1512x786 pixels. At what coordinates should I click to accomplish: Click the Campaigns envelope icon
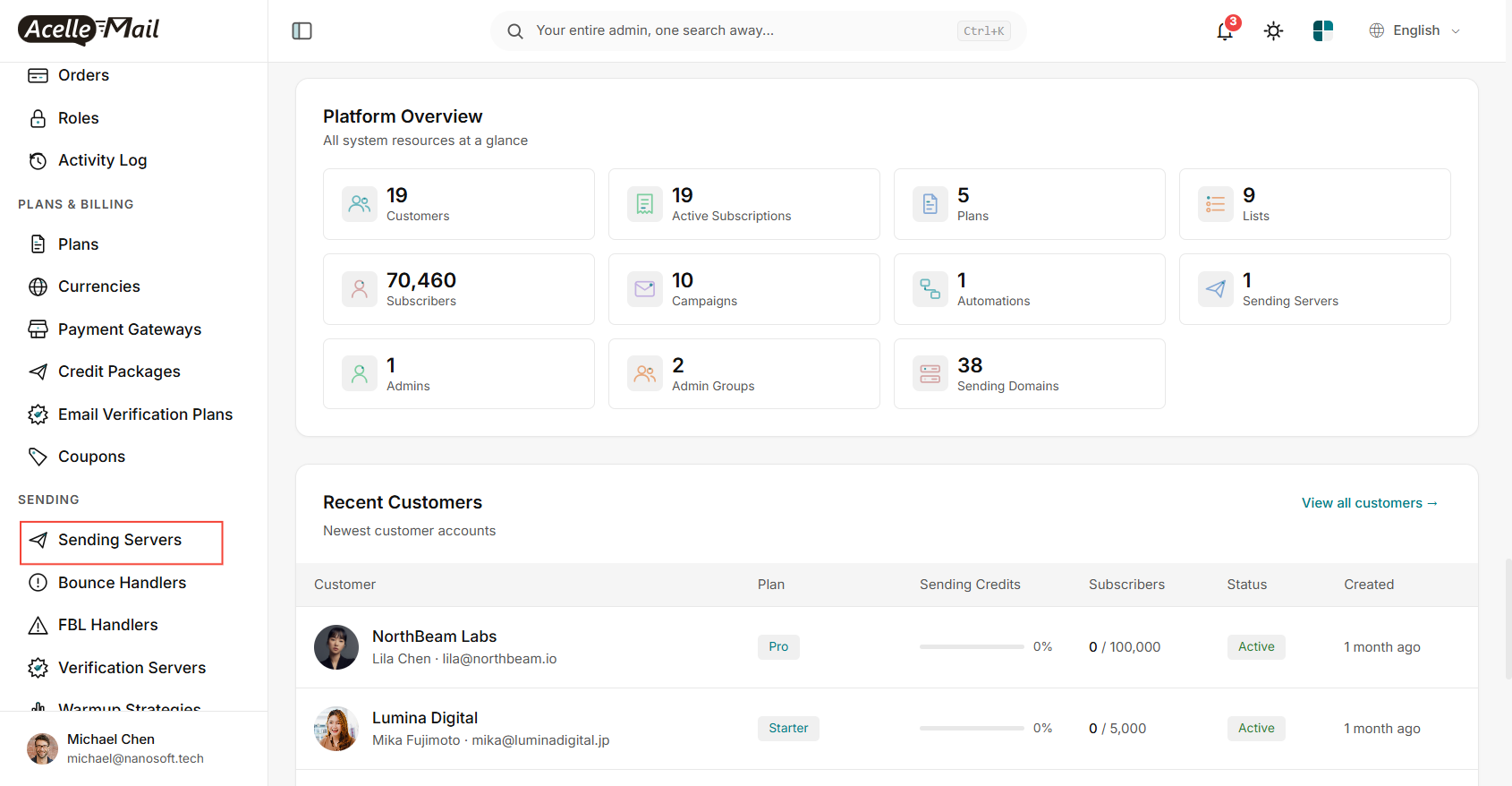click(x=645, y=289)
